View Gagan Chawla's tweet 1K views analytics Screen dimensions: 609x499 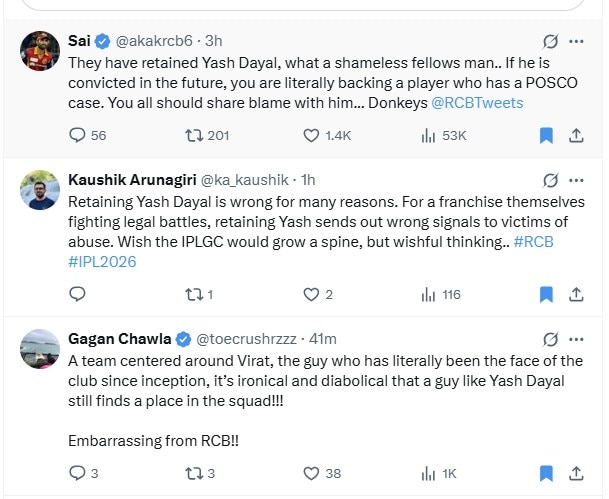pos(429,473)
